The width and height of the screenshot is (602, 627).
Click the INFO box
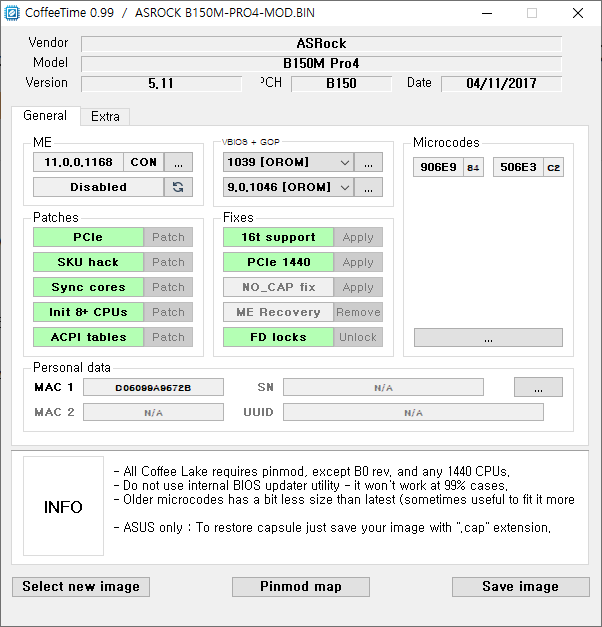[63, 507]
